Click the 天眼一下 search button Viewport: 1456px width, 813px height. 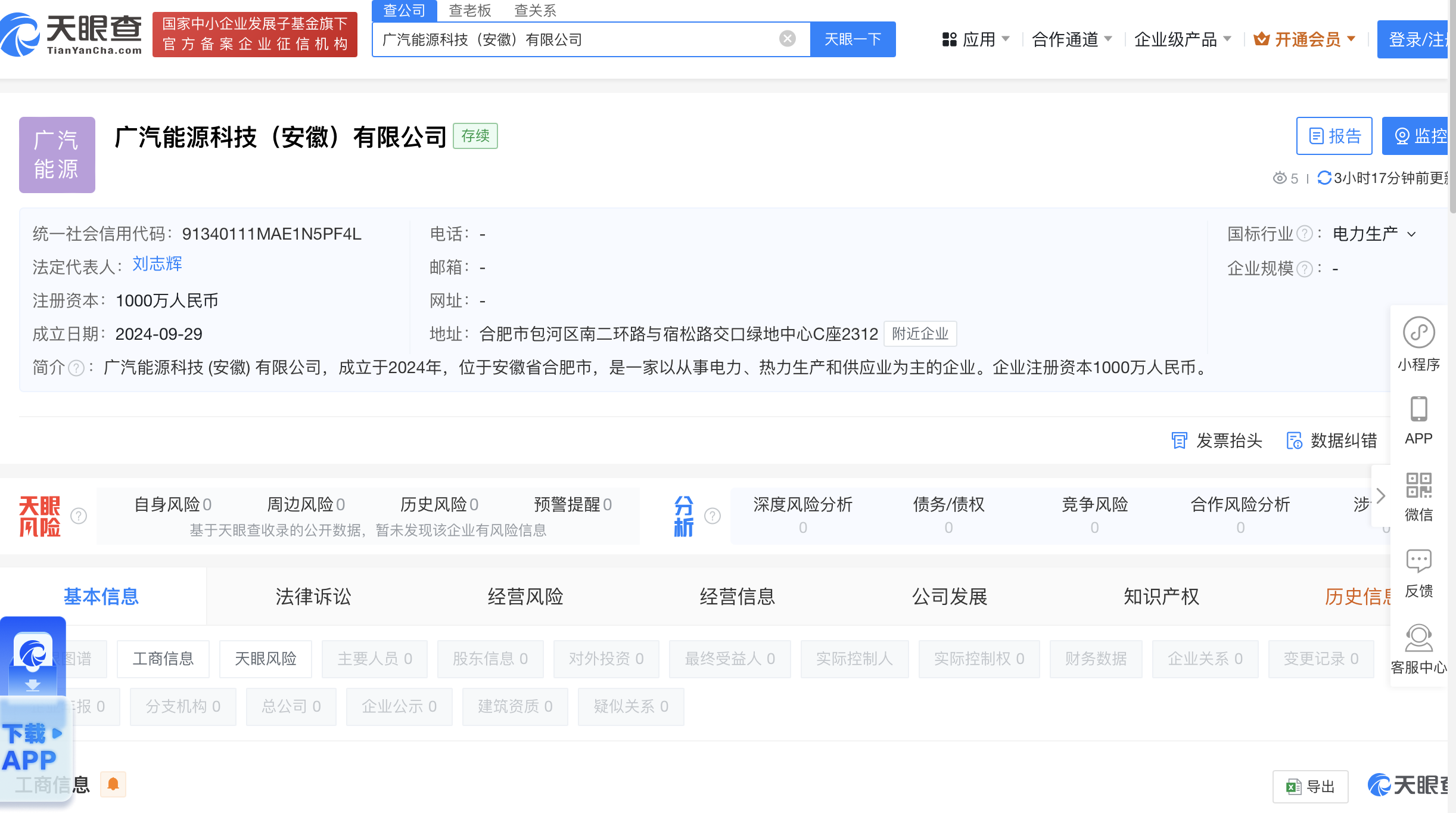pos(853,39)
